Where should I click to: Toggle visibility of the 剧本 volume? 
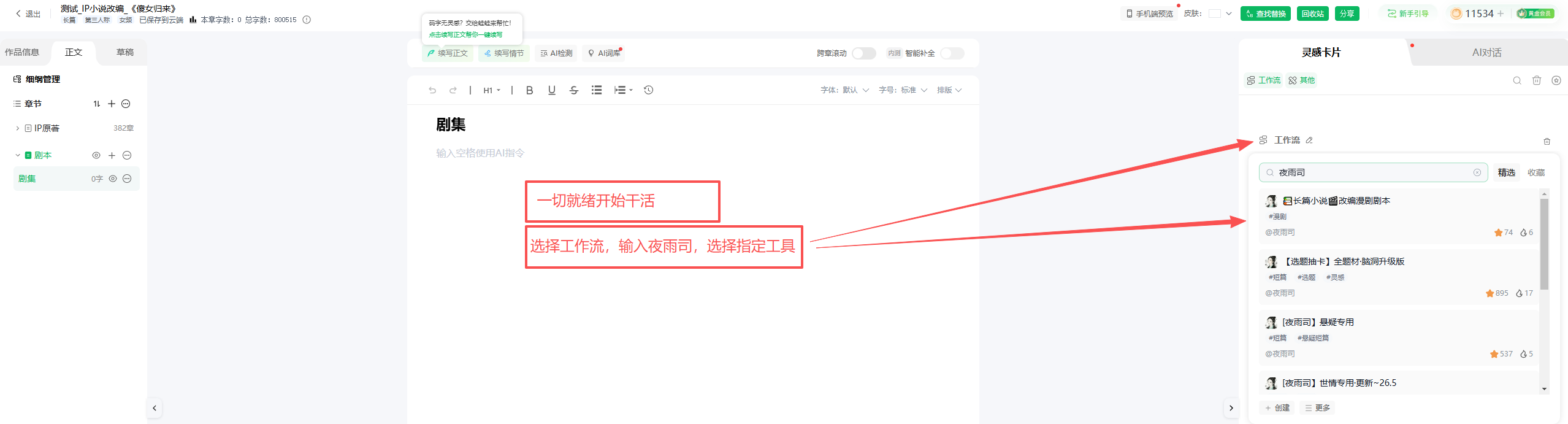(x=96, y=155)
